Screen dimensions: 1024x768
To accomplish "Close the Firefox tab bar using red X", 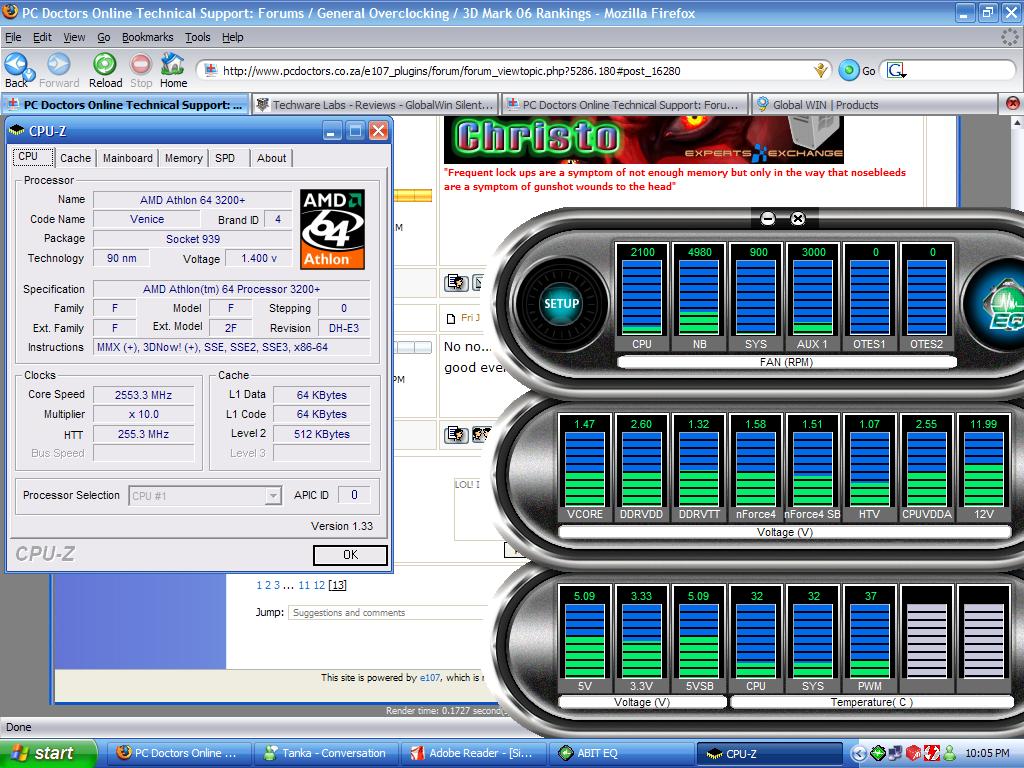I will pyautogui.click(x=1012, y=103).
